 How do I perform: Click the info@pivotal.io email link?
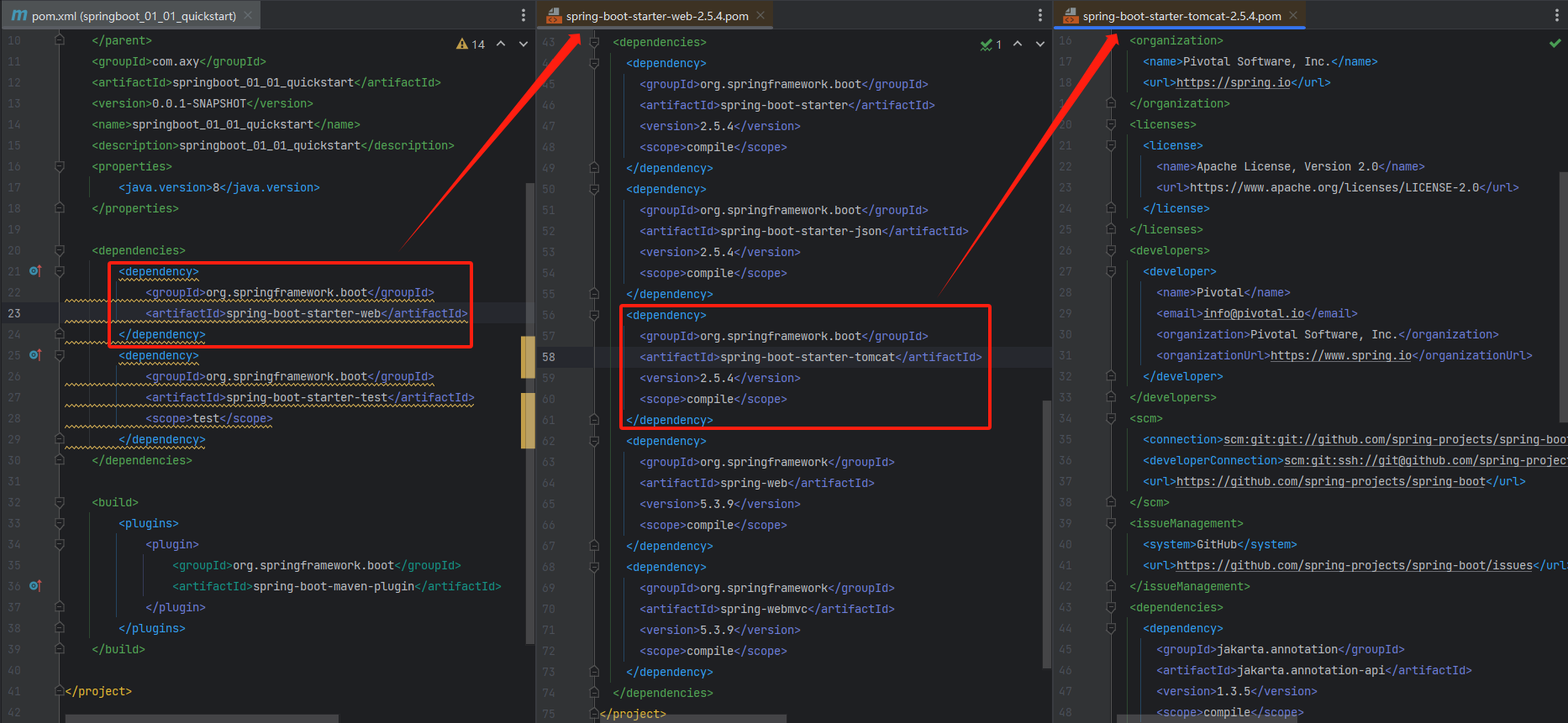click(x=1254, y=313)
